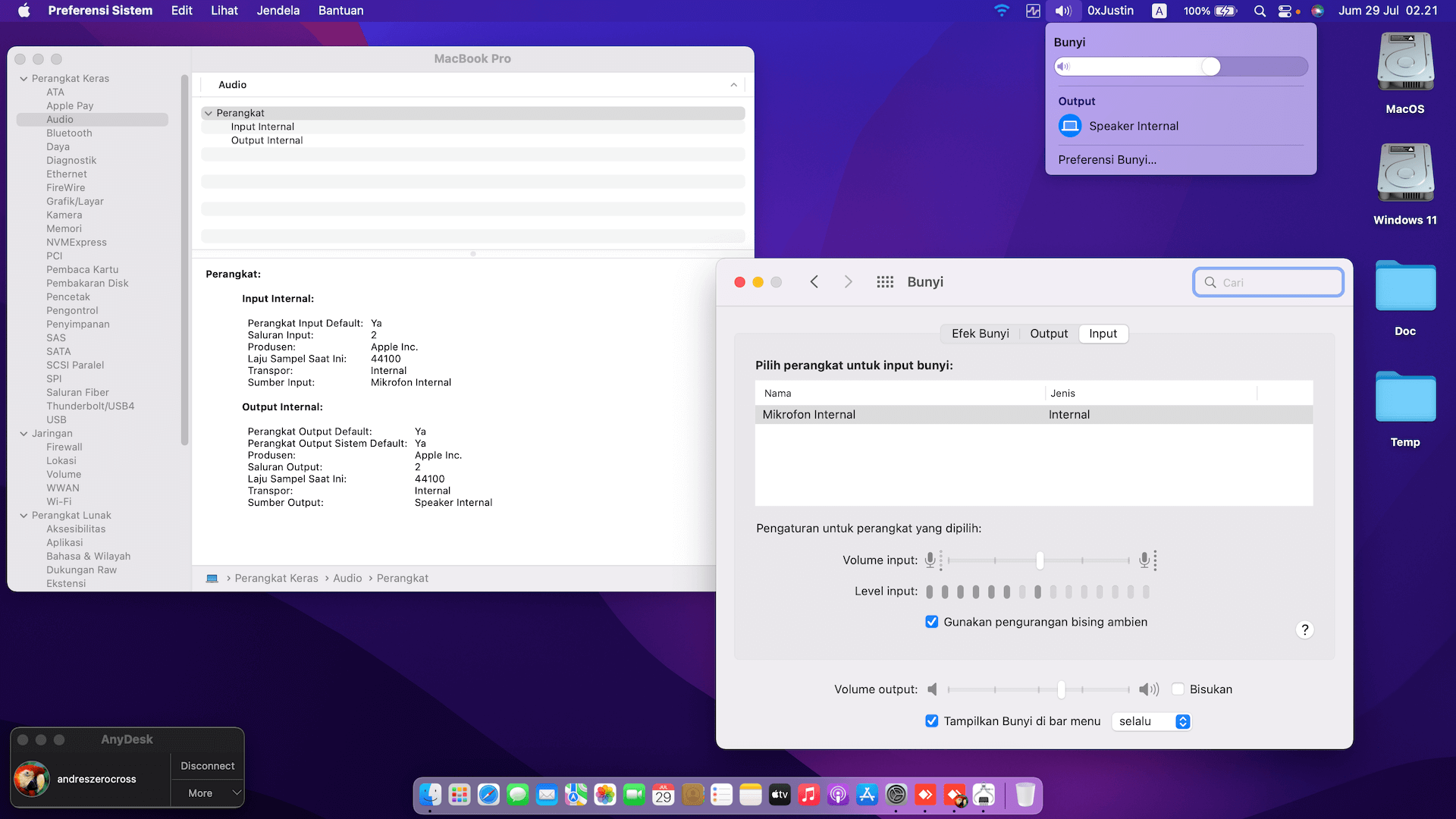Image resolution: width=1456 pixels, height=819 pixels.
Task: Open the Lihat menu
Action: pyautogui.click(x=224, y=11)
